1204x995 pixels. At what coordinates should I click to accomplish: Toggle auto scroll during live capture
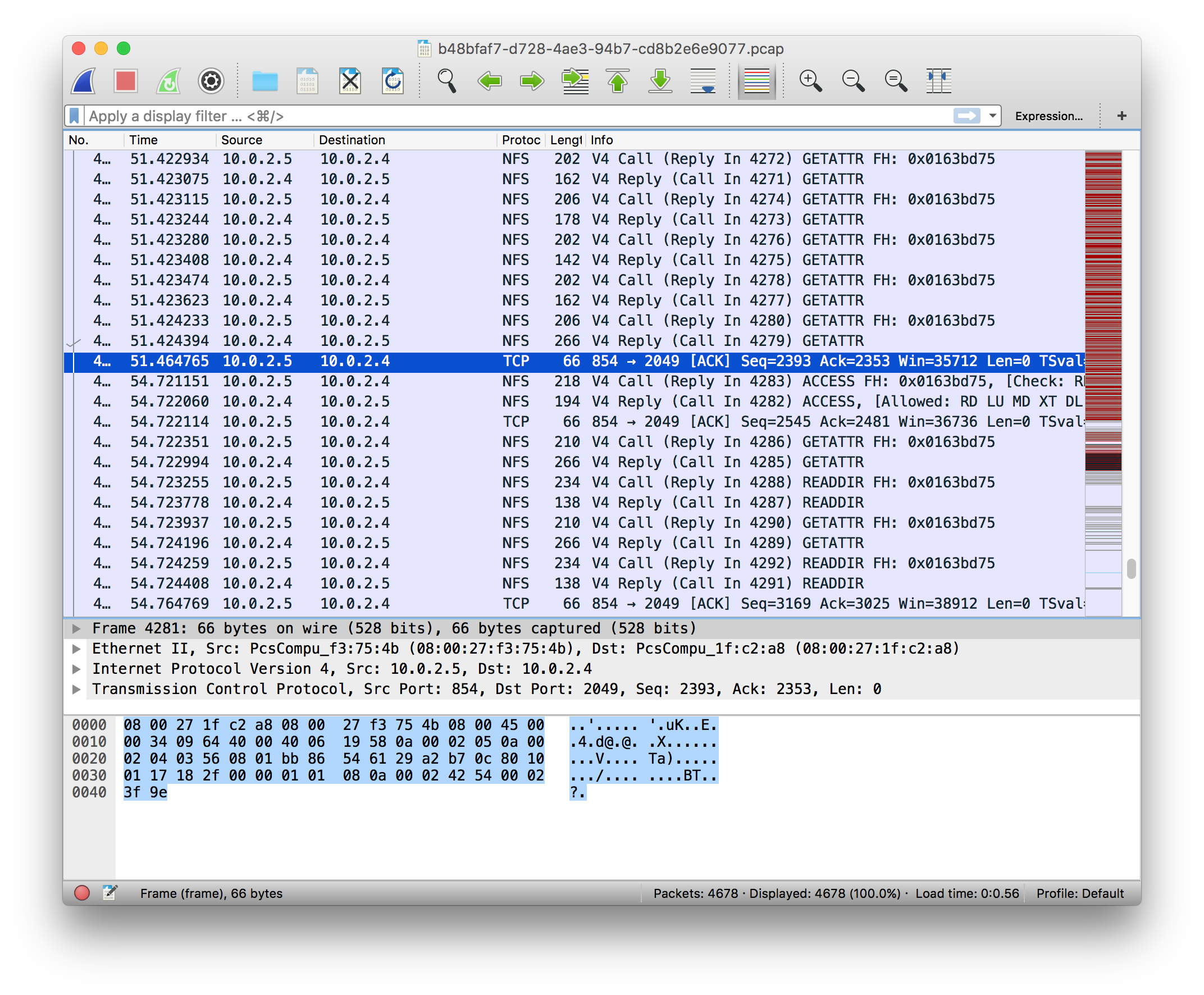703,81
